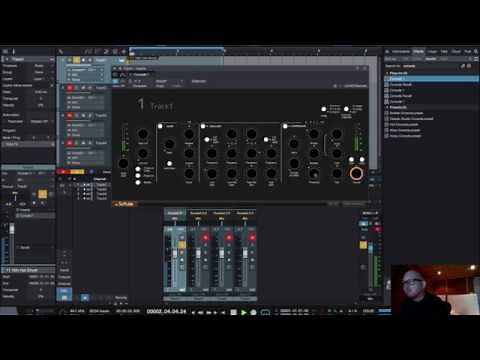This screenshot has width=480, height=360.
Task: Unmute Track 4 using its red Mute button
Action: (x=69, y=143)
